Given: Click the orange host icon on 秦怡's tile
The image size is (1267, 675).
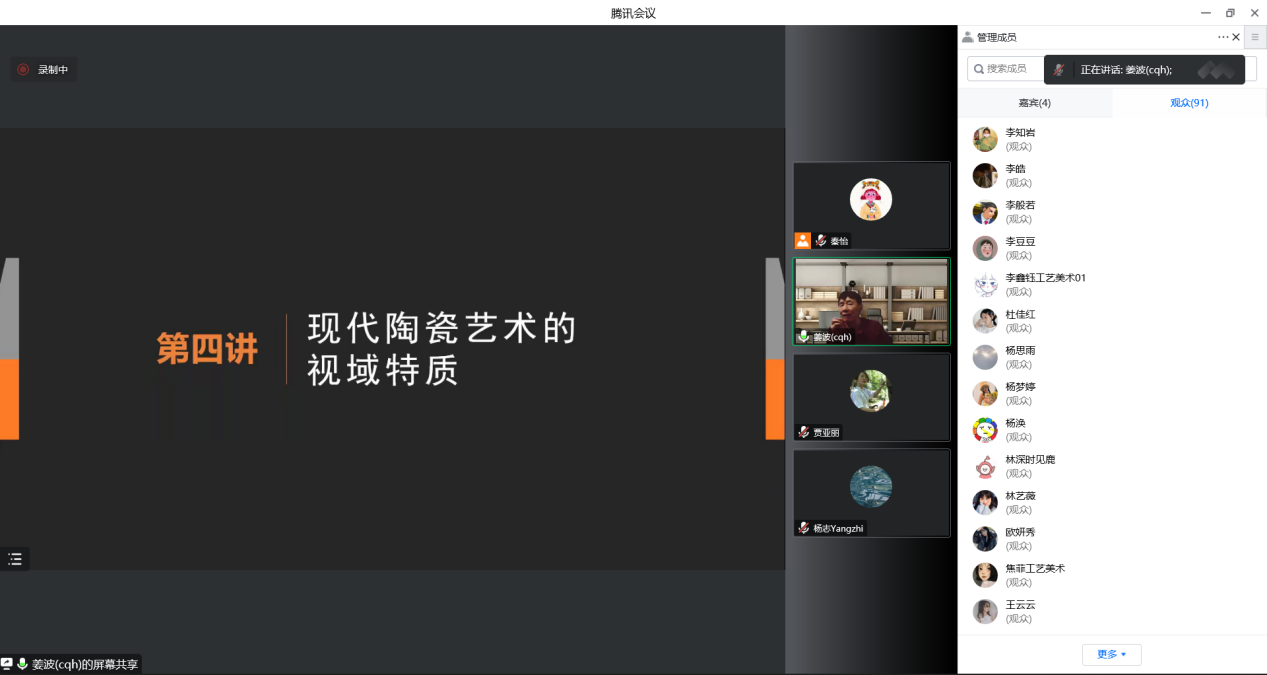Looking at the screenshot, I should [x=802, y=240].
